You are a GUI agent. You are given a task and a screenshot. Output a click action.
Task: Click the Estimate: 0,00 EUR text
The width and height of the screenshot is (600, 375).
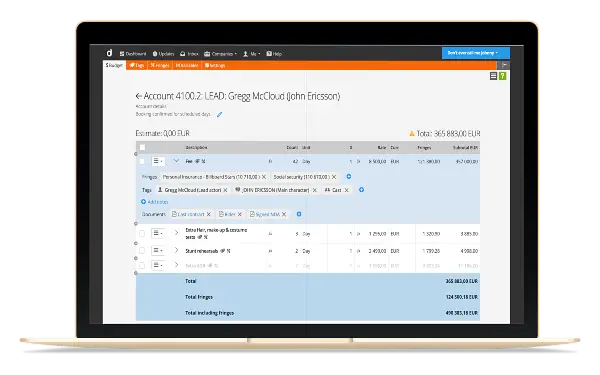coord(163,133)
